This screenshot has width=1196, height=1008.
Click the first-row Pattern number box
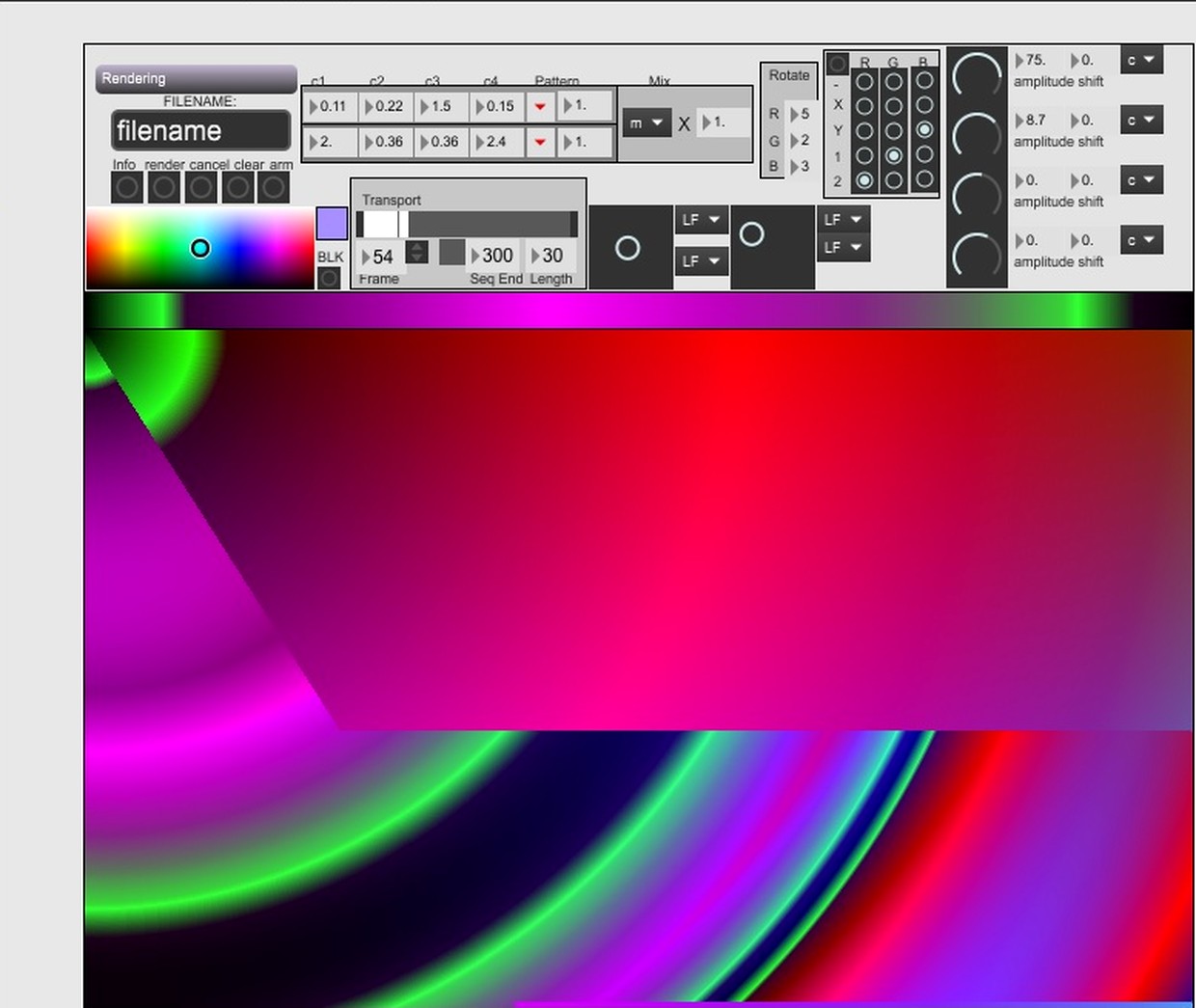(x=585, y=105)
